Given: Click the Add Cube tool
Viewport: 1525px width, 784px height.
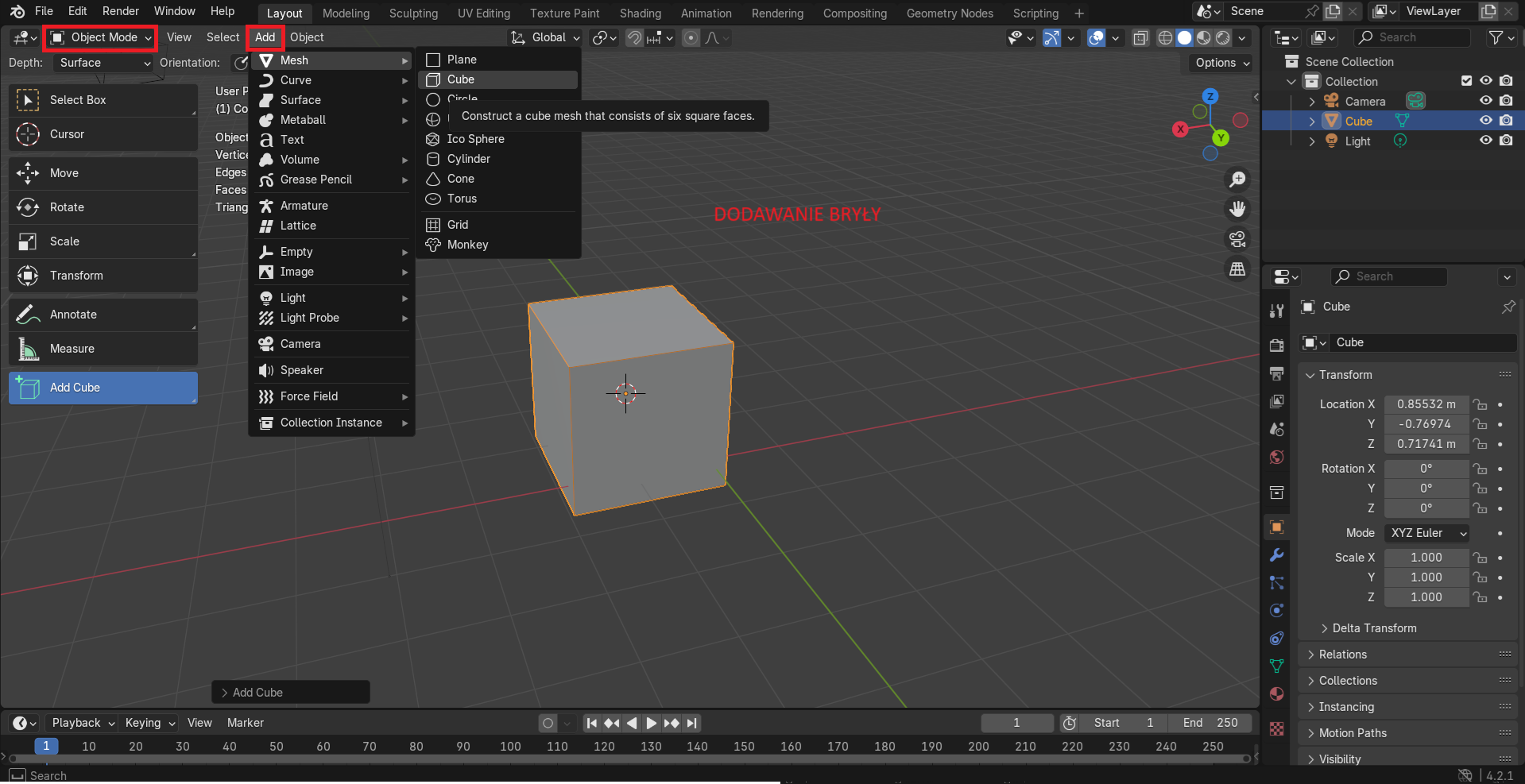Looking at the screenshot, I should coord(103,388).
